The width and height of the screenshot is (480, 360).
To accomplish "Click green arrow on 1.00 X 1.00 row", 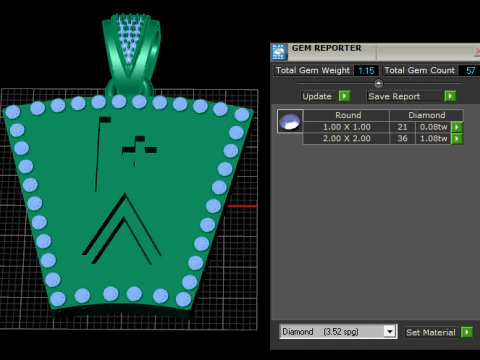I will (x=457, y=127).
